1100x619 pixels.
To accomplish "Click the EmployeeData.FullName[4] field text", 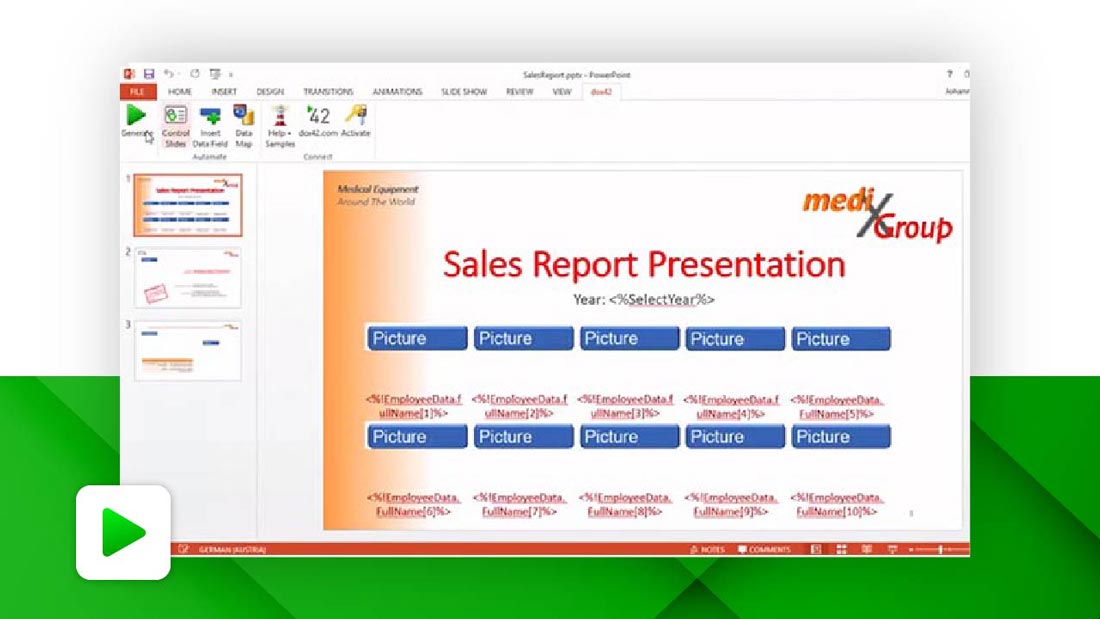I will tap(731, 406).
